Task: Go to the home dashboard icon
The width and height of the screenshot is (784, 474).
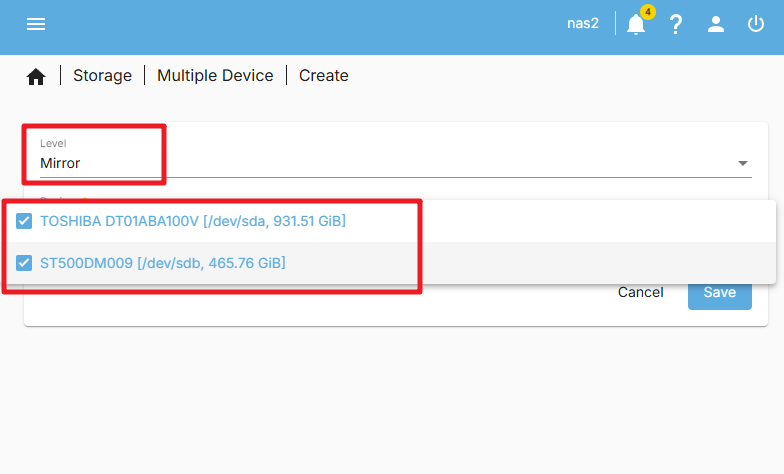Action: 36,76
